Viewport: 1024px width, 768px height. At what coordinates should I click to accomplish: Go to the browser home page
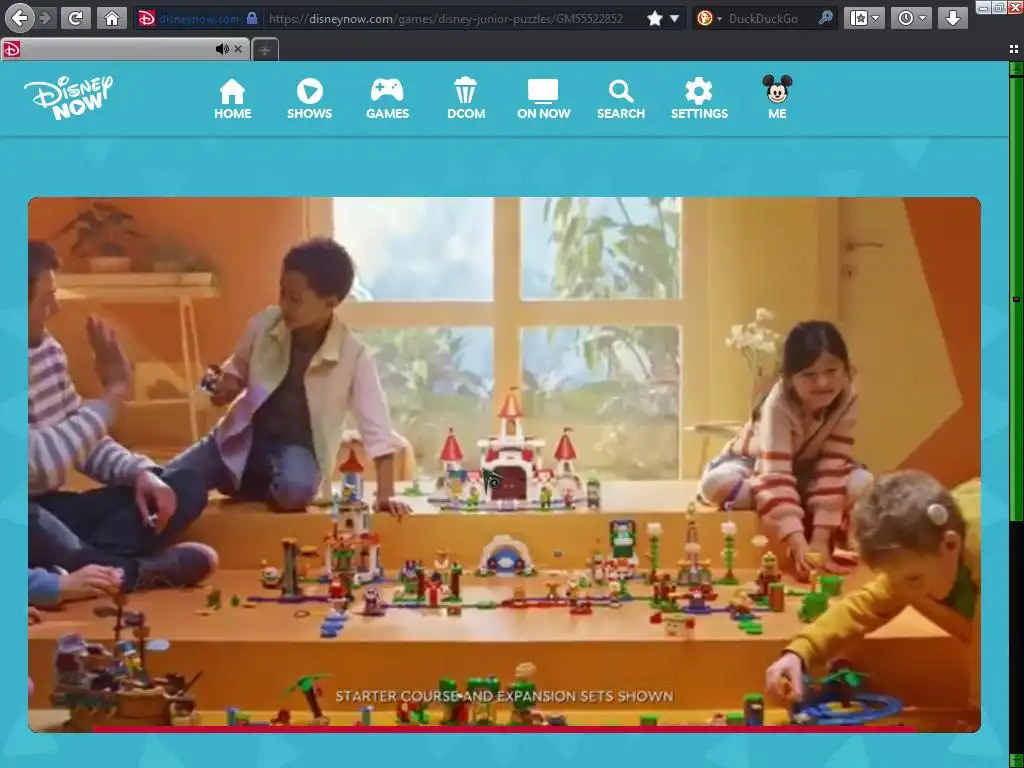pos(112,18)
